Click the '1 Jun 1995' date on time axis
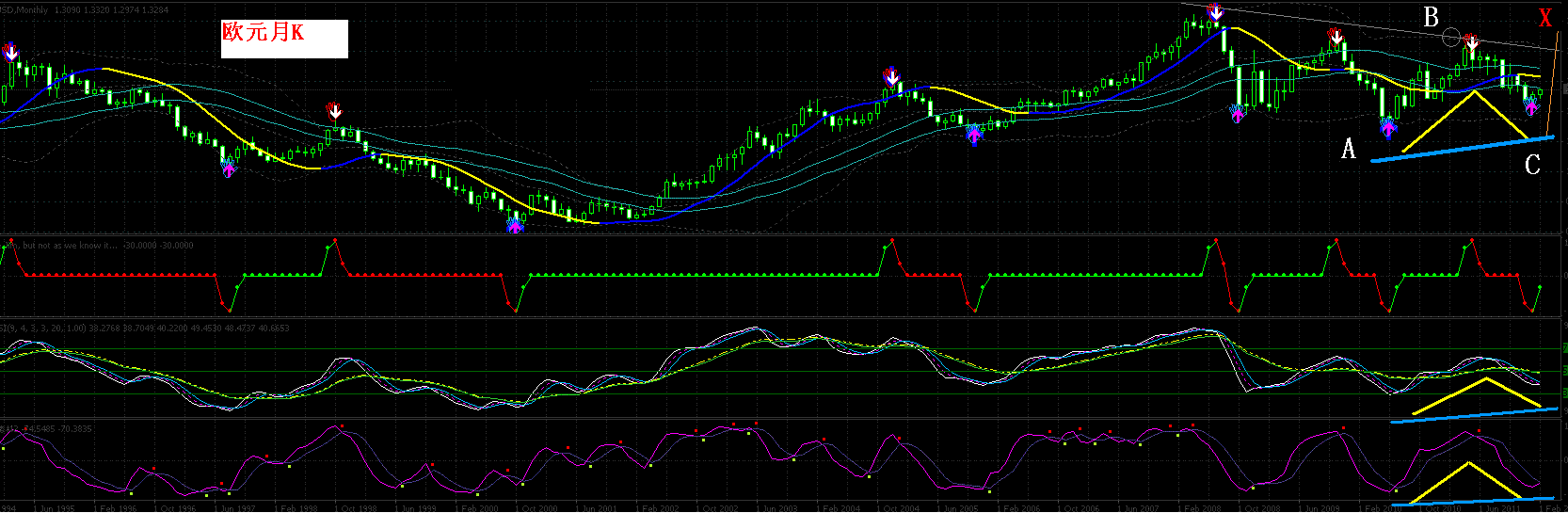Image resolution: width=1568 pixels, height=513 pixels. click(53, 508)
